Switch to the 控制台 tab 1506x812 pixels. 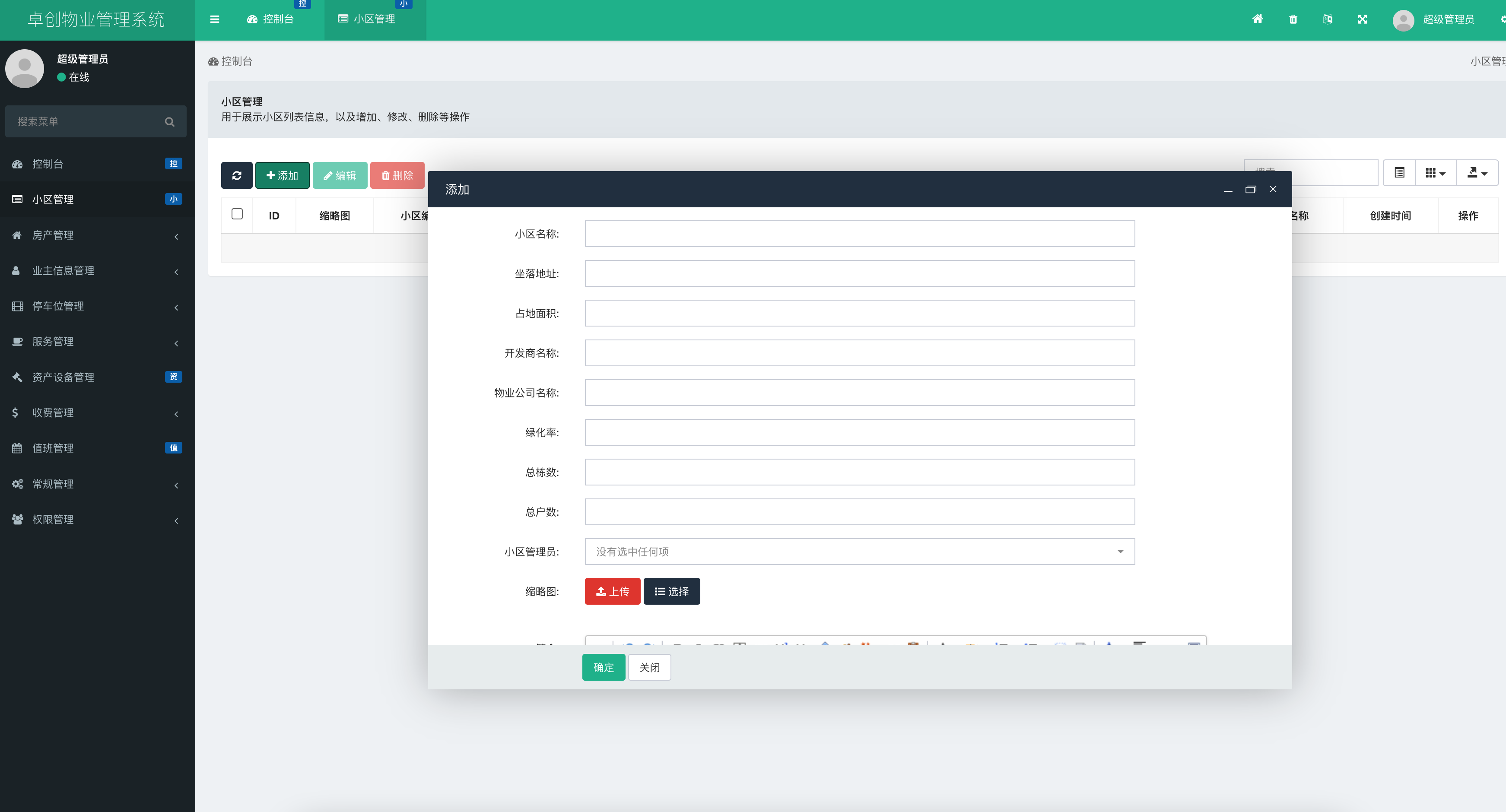coord(271,19)
